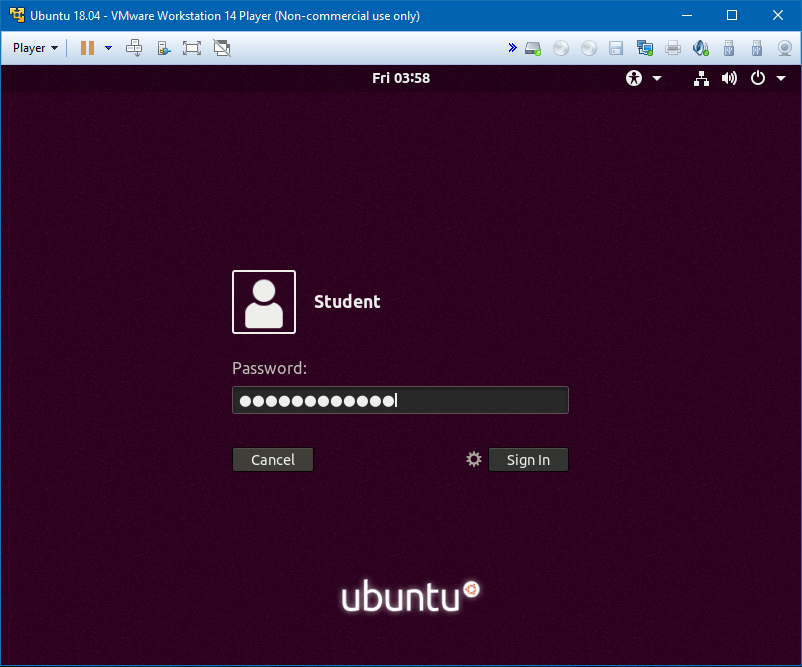This screenshot has width=802, height=667.
Task: Pause the virtual machine
Action: (87, 48)
